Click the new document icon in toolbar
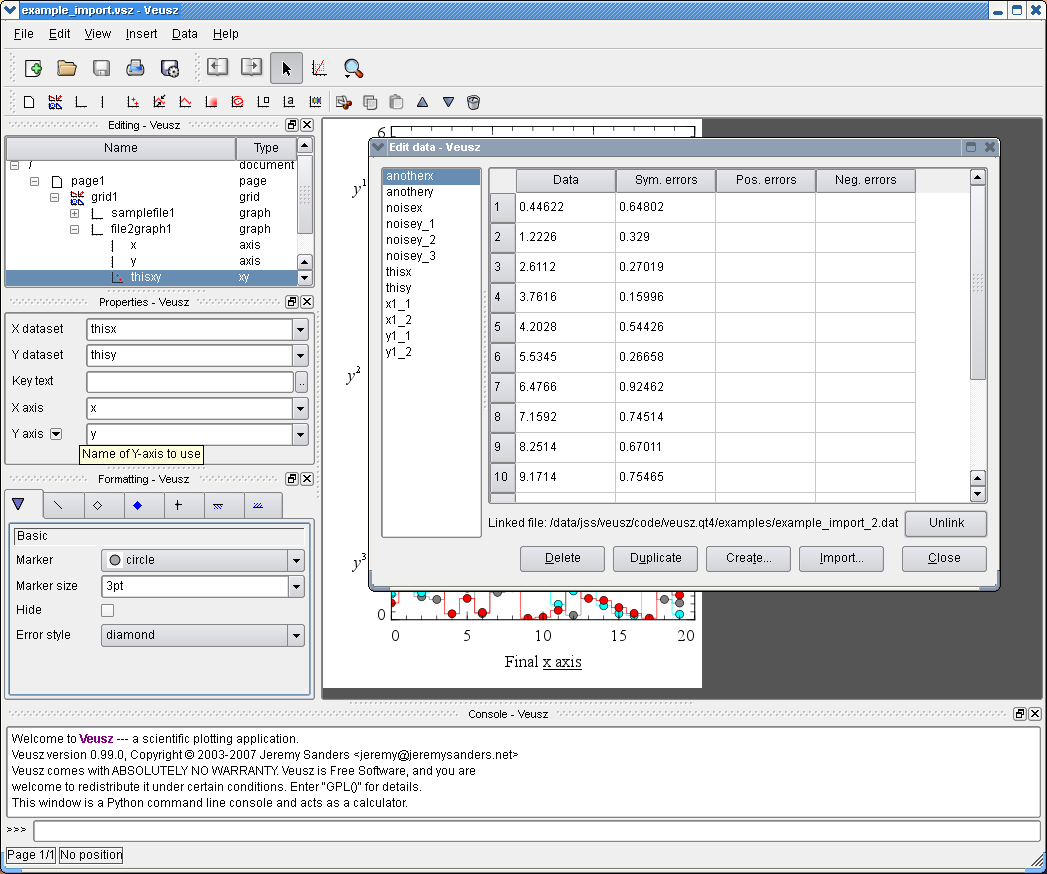 (33, 68)
